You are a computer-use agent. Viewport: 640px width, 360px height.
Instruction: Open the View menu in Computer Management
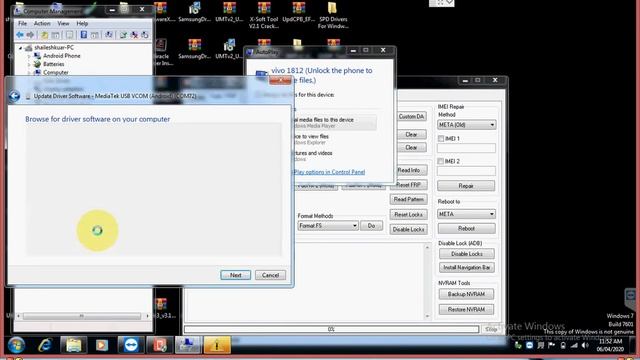(63, 24)
